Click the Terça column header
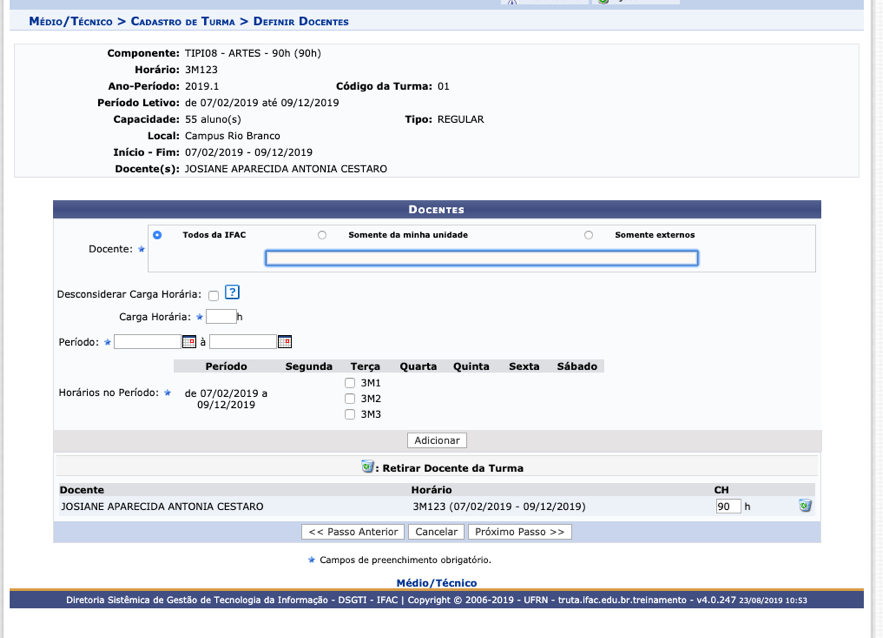This screenshot has height=638, width=883. tap(365, 367)
